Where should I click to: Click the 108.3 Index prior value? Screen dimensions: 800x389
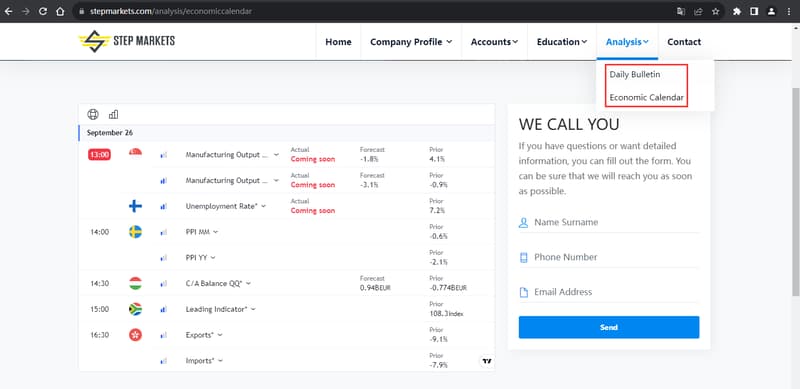point(446,313)
